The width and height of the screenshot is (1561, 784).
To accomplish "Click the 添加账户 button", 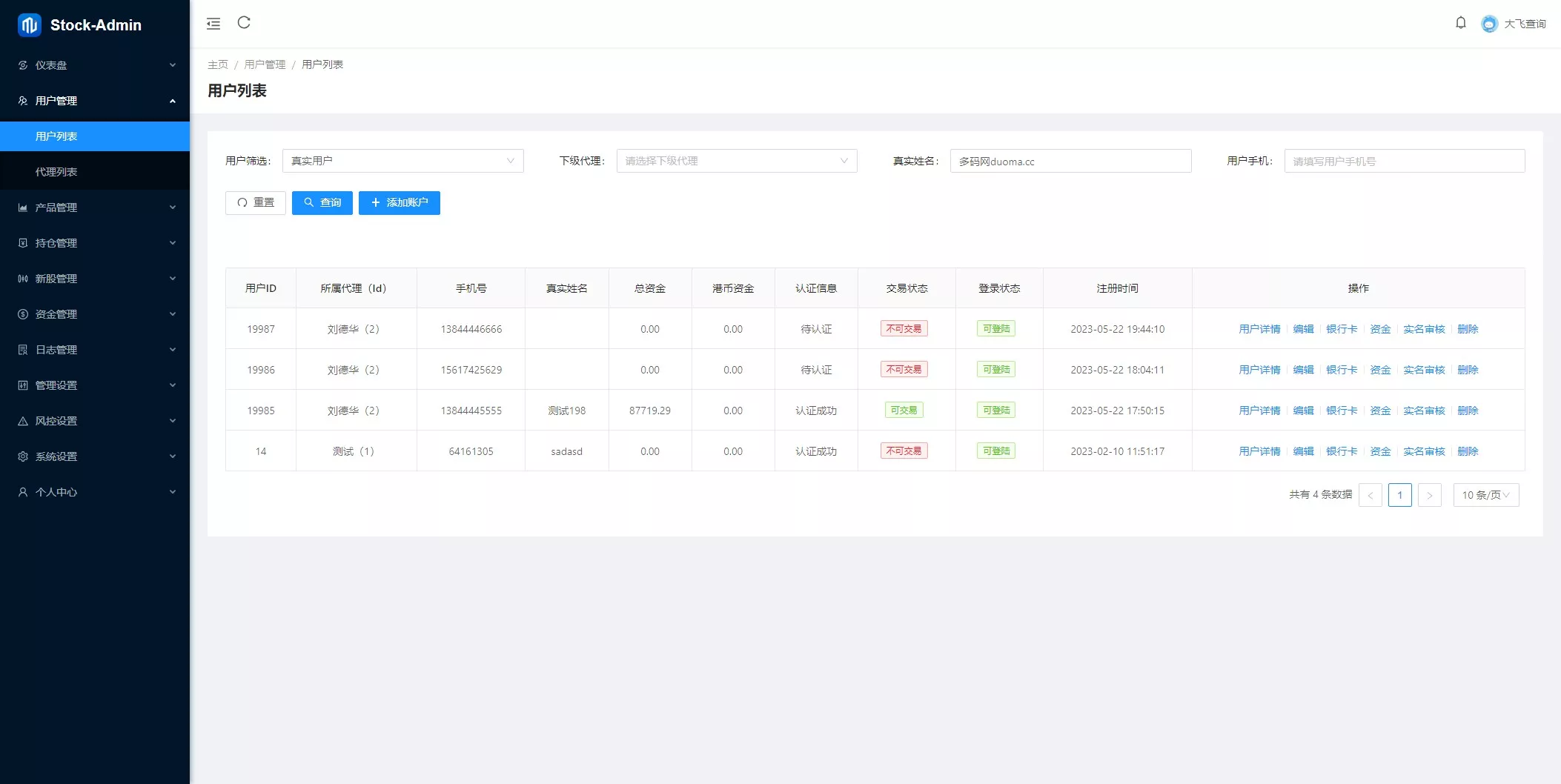I will (400, 202).
